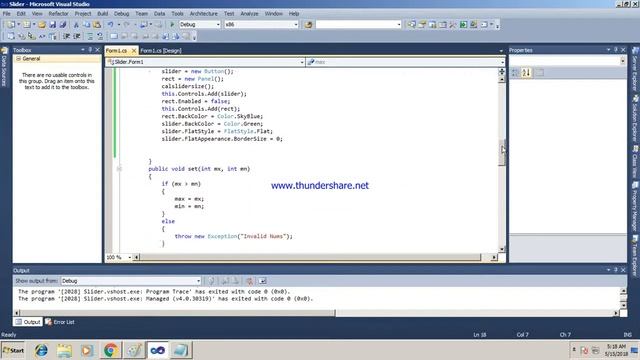640x360 pixels.
Task: Click the Increase Indent icon
Action: [x=77, y=36]
